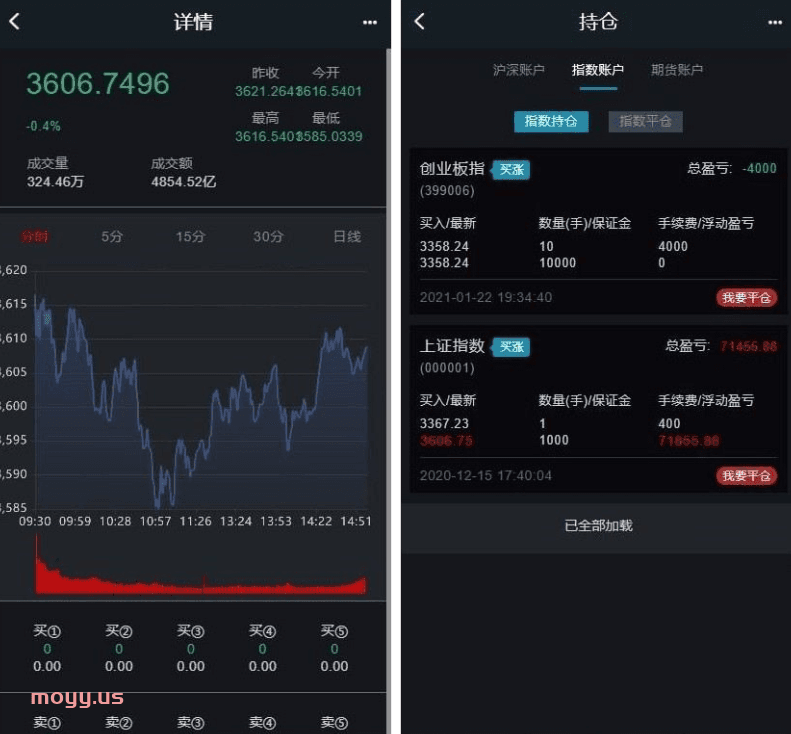The height and width of the screenshot is (734, 791).
Task: Open 创业板指 position title
Action: click(x=452, y=168)
